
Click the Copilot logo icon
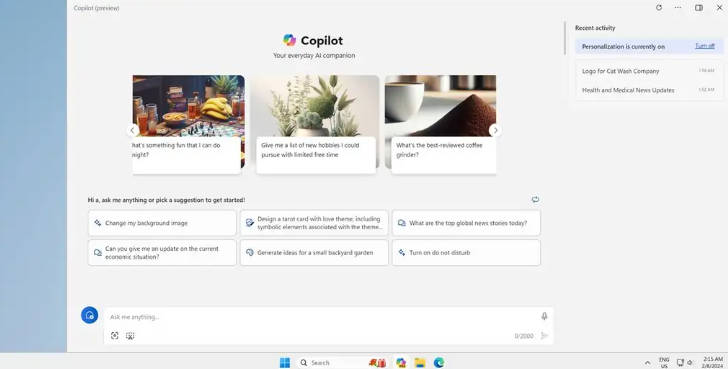click(x=289, y=40)
